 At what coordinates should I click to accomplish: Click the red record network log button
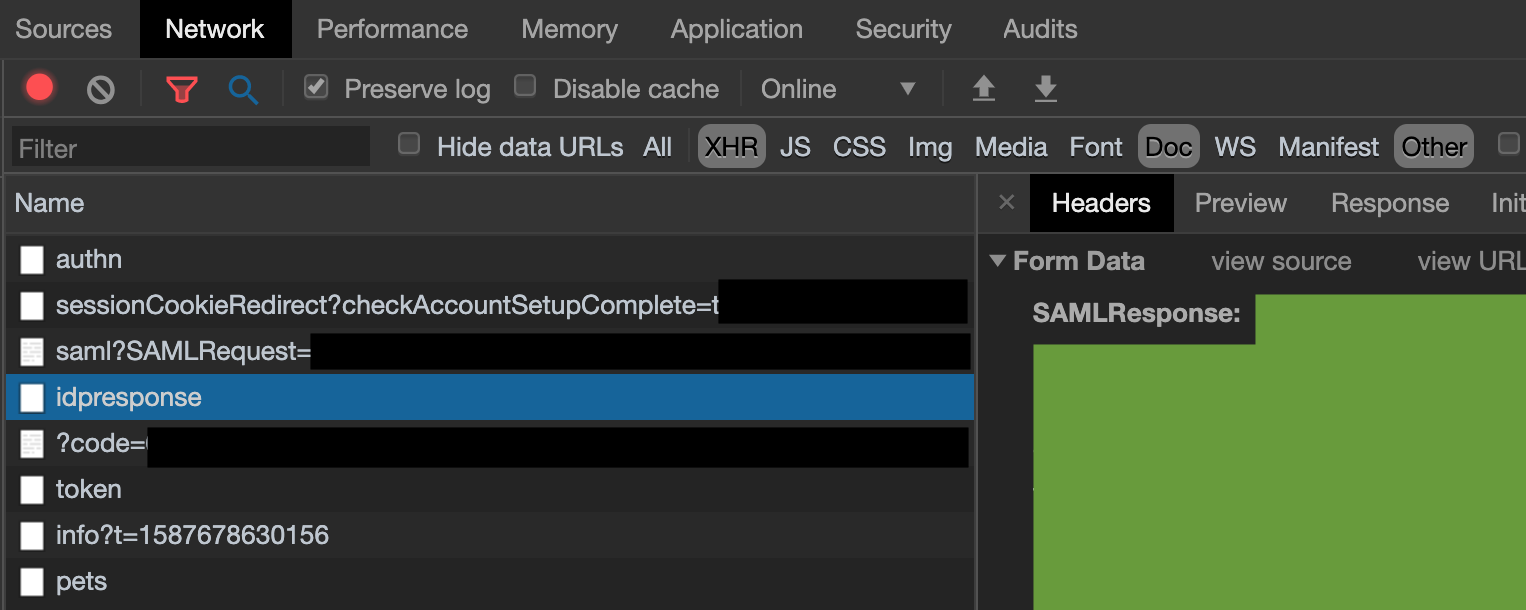click(38, 88)
